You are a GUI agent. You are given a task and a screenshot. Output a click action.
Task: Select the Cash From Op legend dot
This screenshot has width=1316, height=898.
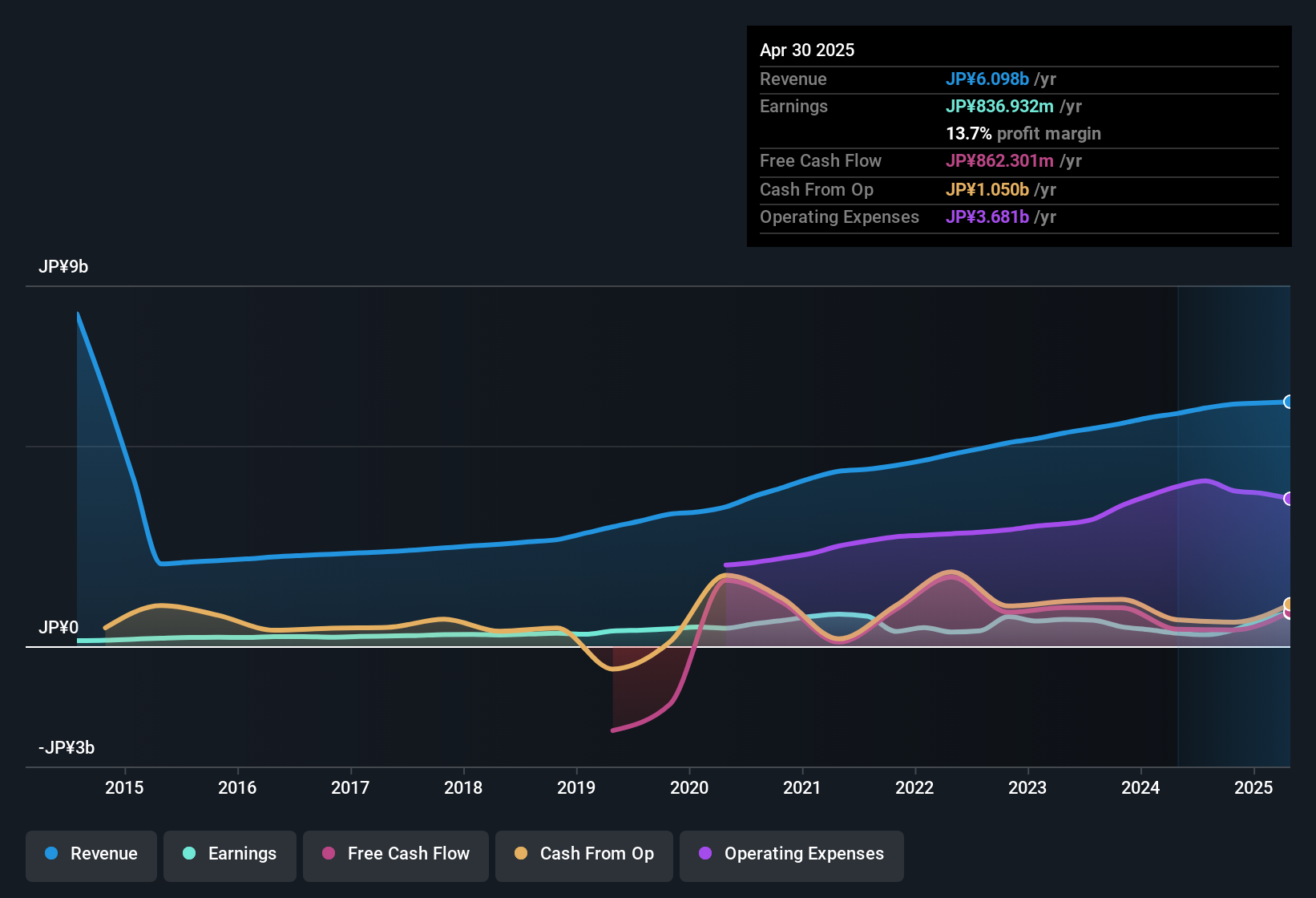(521, 854)
